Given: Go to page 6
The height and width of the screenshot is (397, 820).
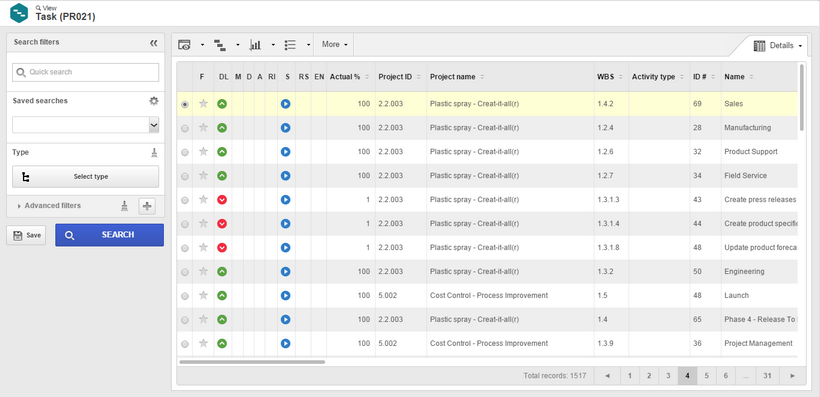Looking at the screenshot, I should [726, 376].
